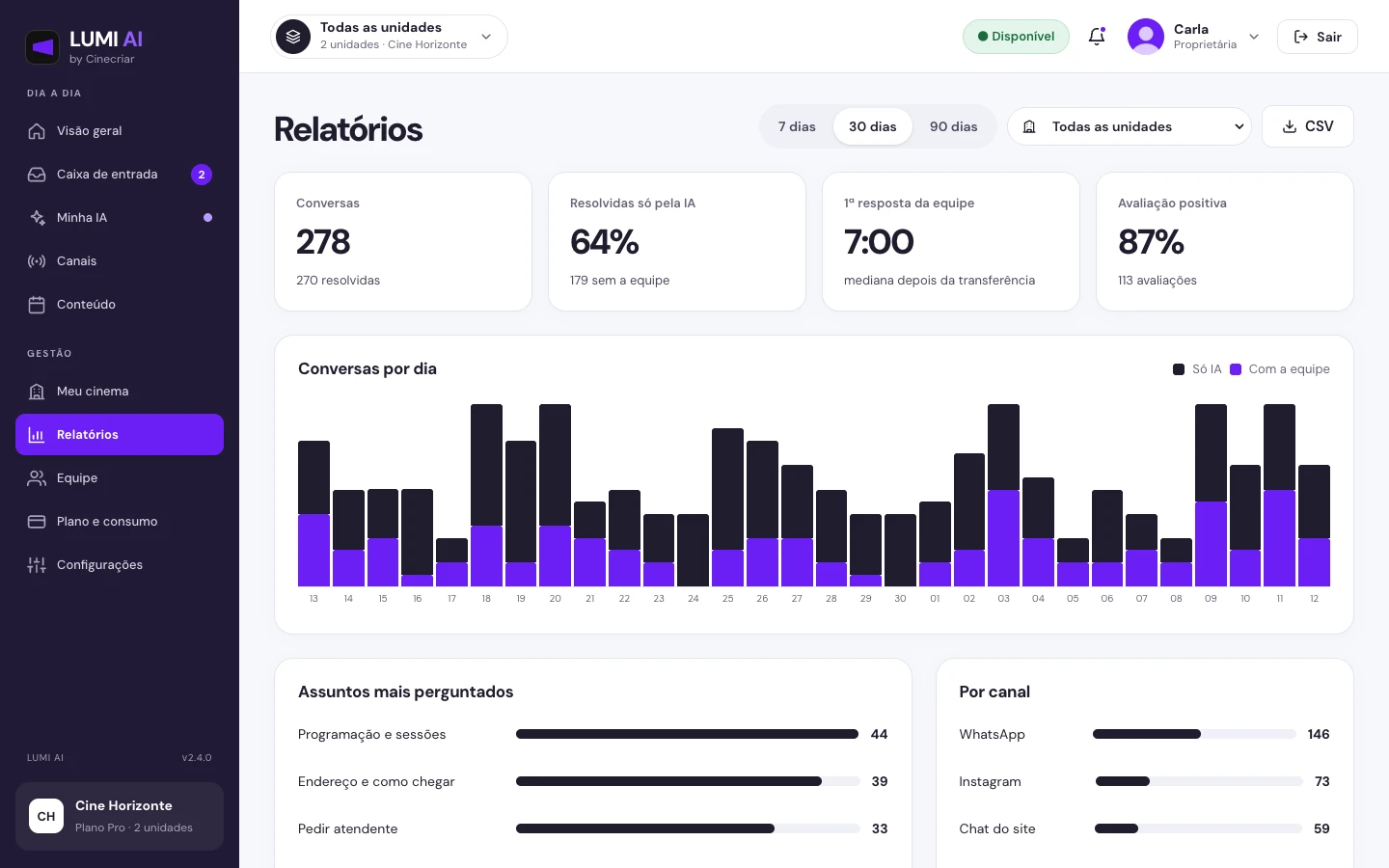Open Visão geral in the sidebar

(x=120, y=131)
